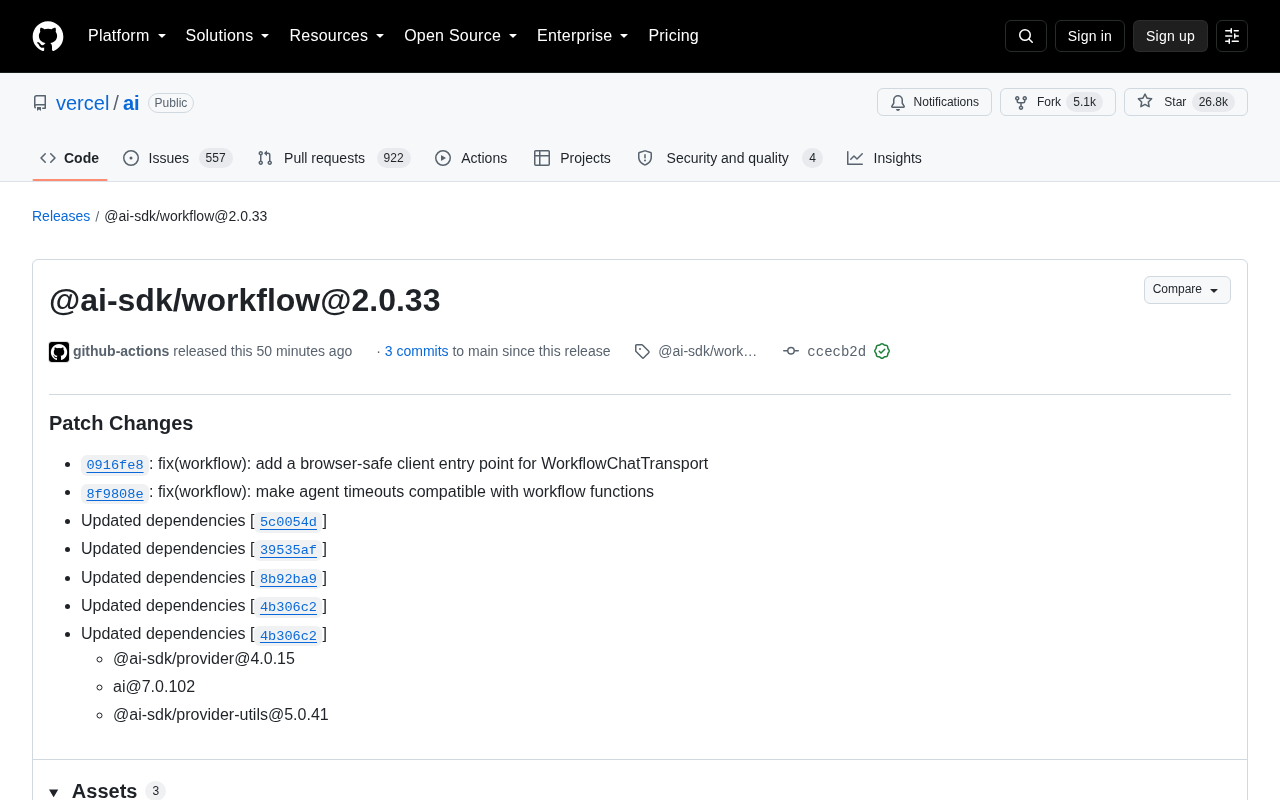Open the Projects tab
This screenshot has width=1280, height=800.
pyautogui.click(x=572, y=158)
